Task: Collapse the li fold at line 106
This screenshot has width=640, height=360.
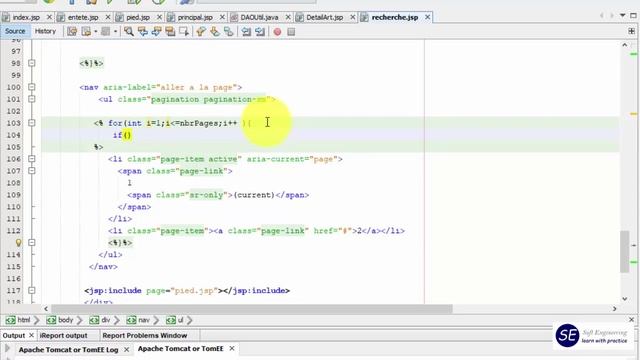Action: pyautogui.click(x=31, y=159)
